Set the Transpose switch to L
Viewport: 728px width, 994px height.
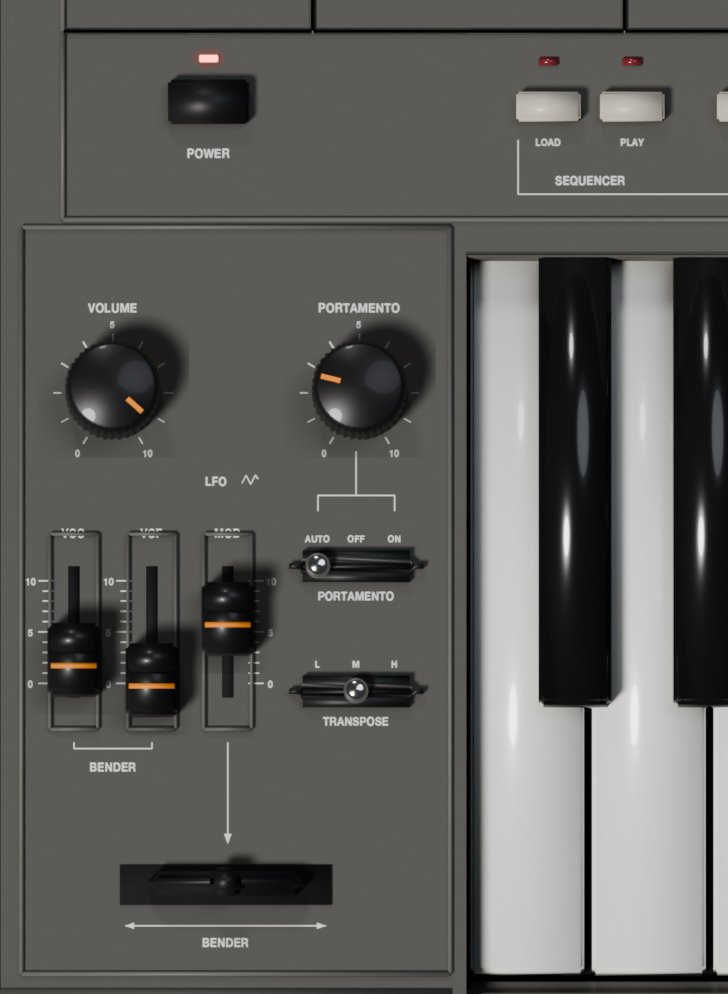pyautogui.click(x=318, y=690)
